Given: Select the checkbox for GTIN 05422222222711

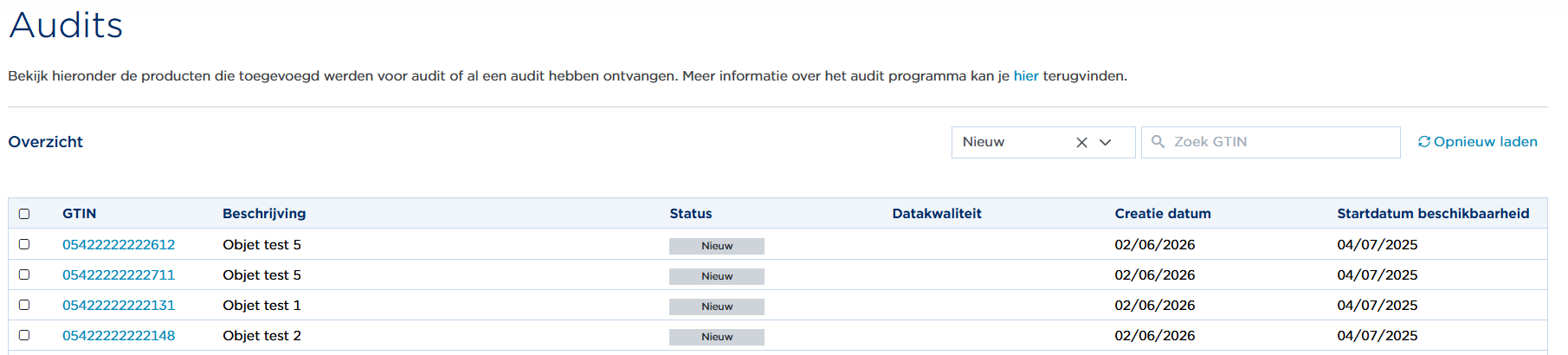Looking at the screenshot, I should coord(24,274).
